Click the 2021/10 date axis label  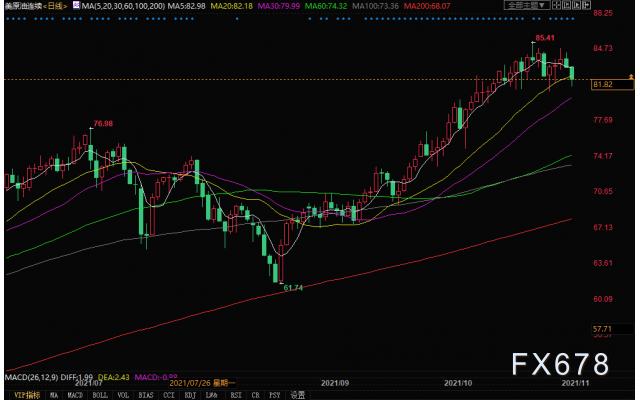(458, 383)
